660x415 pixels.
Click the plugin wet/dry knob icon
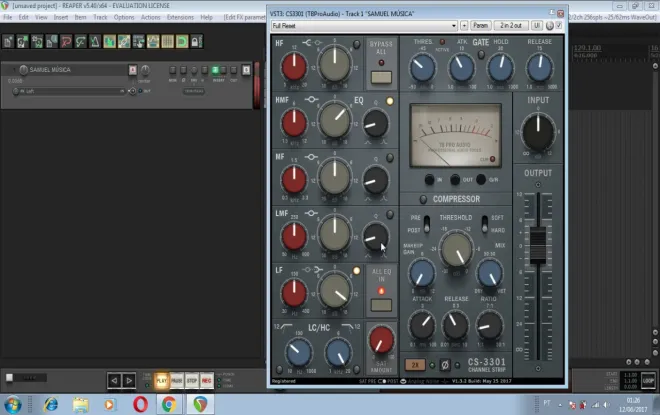tap(550, 26)
